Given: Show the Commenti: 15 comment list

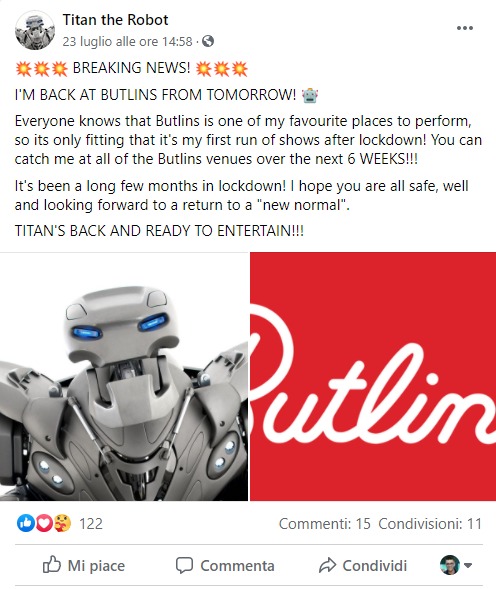Looking at the screenshot, I should 325,524.
